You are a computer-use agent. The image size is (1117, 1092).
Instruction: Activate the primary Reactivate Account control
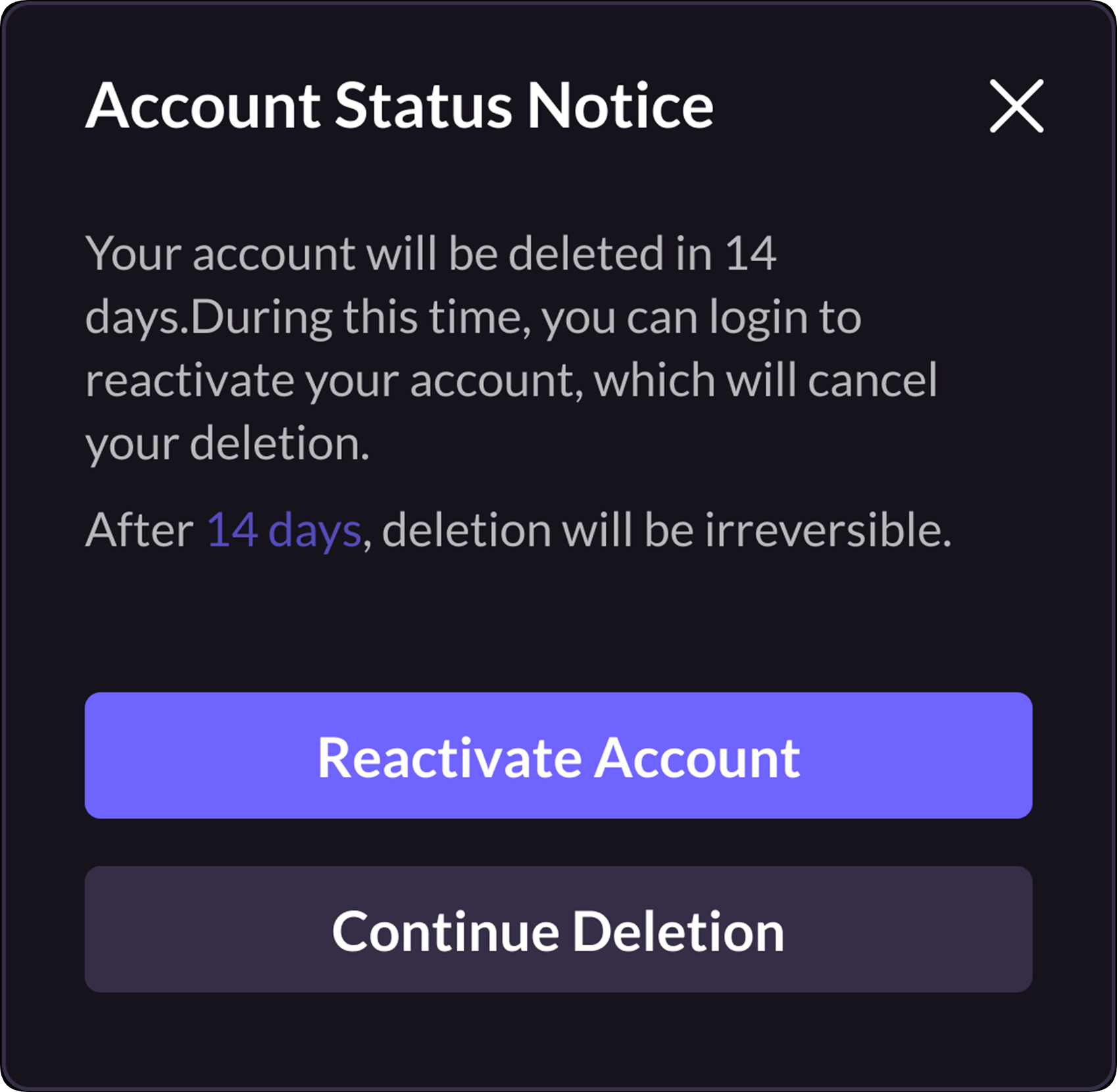point(558,757)
